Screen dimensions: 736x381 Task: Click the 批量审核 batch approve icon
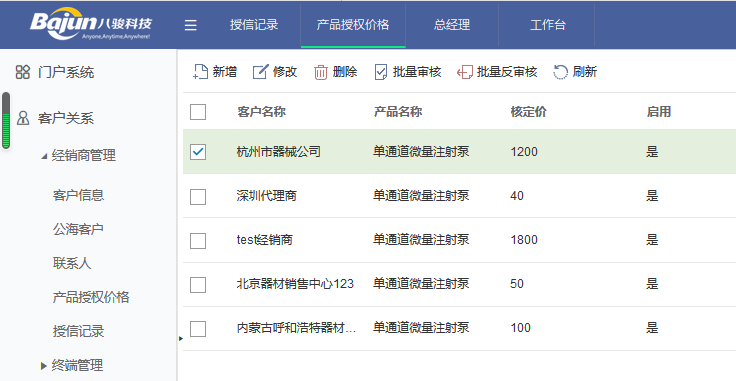(x=381, y=72)
